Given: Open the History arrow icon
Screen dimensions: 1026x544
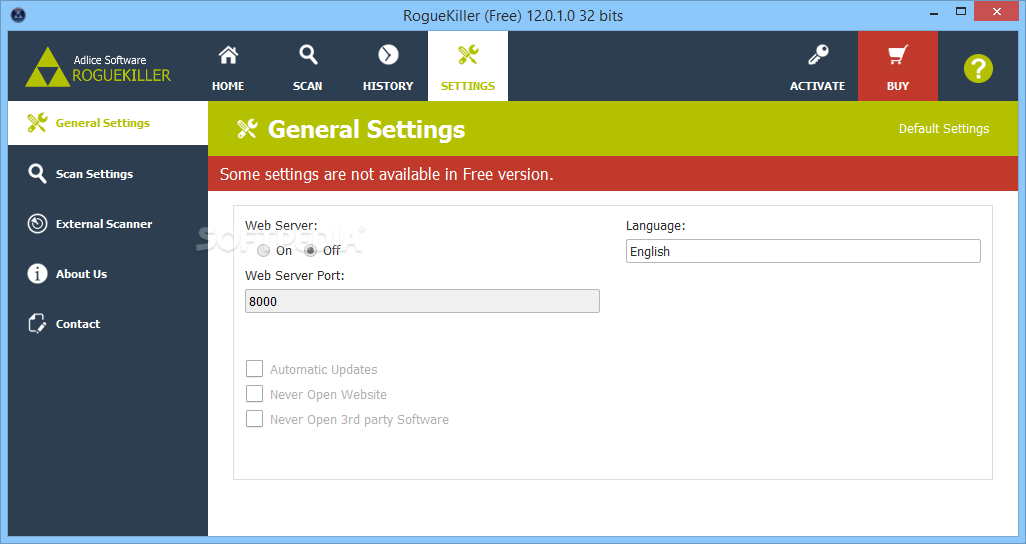Looking at the screenshot, I should point(388,54).
